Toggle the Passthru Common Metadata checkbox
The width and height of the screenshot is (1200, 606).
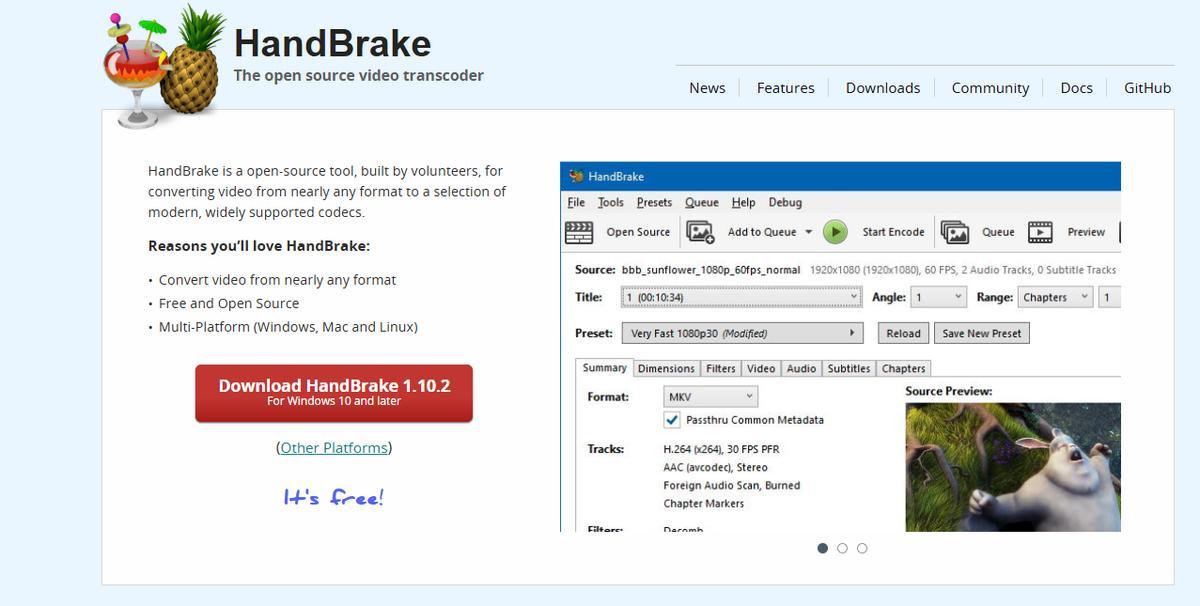pyautogui.click(x=672, y=420)
